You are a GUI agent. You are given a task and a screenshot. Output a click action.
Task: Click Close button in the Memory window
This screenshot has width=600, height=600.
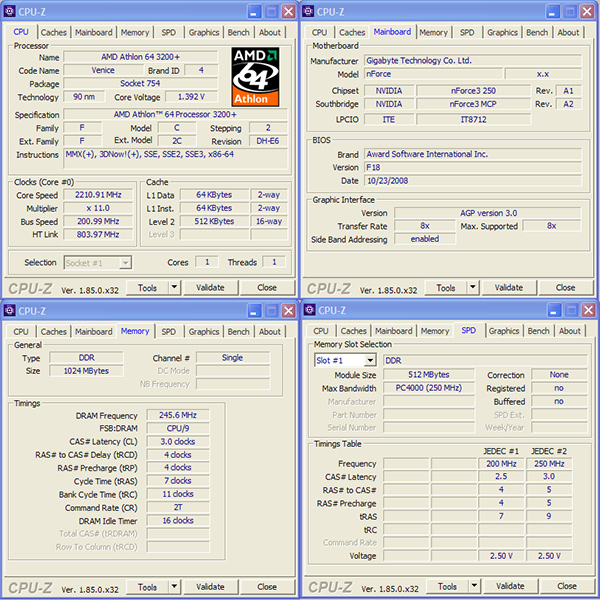tap(267, 587)
